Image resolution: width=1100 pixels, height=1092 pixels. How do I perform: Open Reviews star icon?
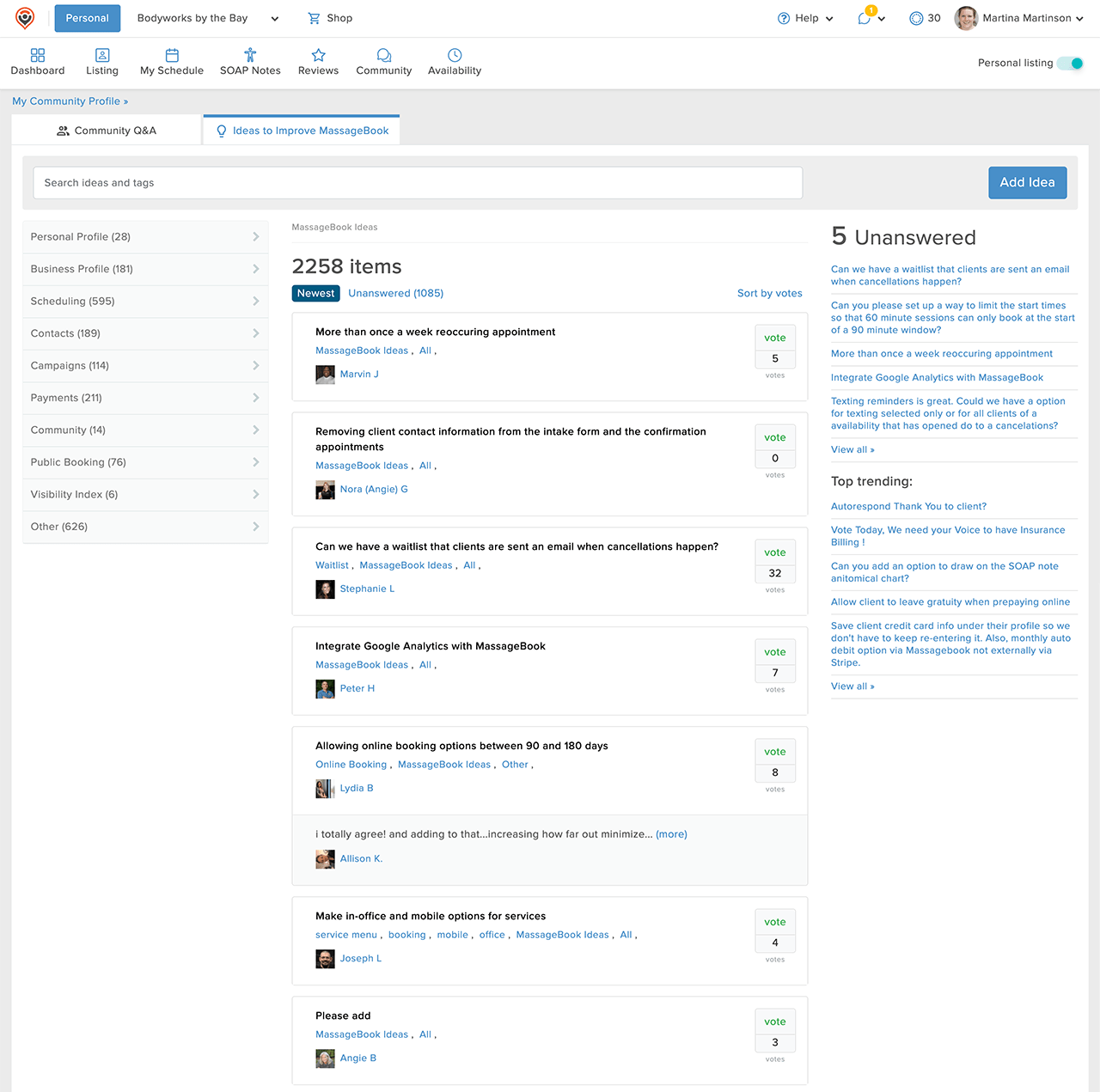[x=318, y=55]
